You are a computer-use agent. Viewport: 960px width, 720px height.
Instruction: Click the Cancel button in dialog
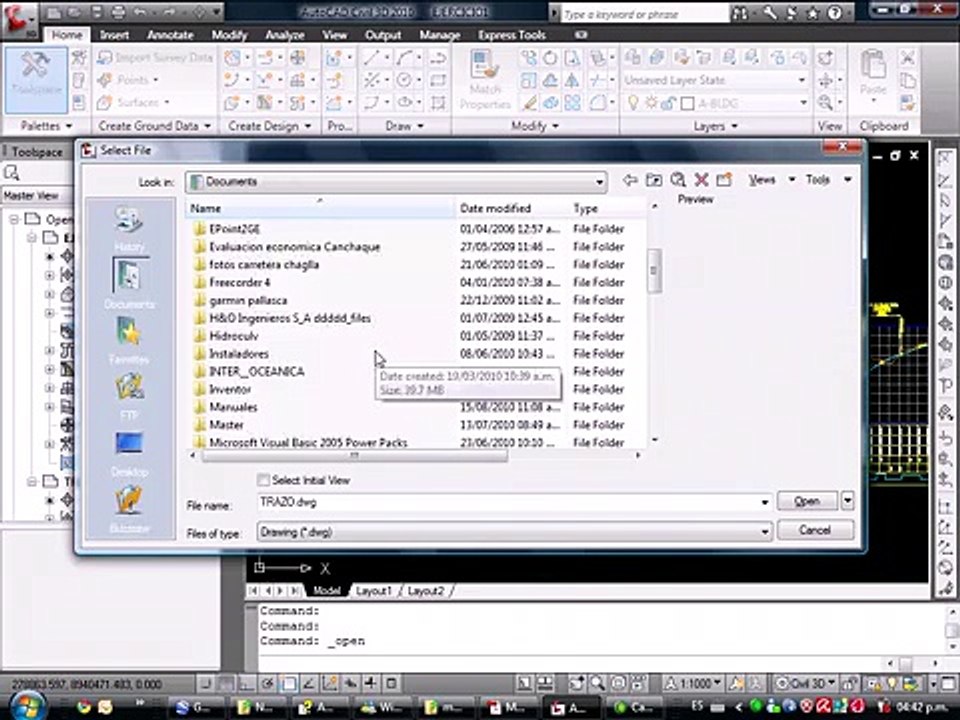click(815, 530)
